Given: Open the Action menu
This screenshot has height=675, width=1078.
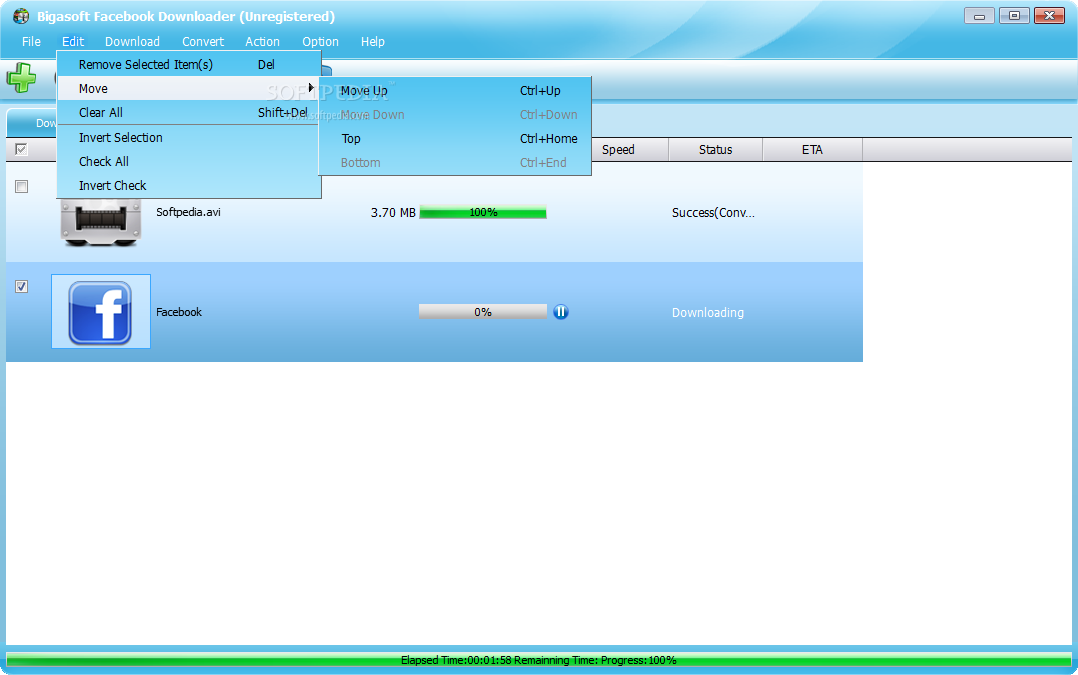Looking at the screenshot, I should [x=262, y=41].
